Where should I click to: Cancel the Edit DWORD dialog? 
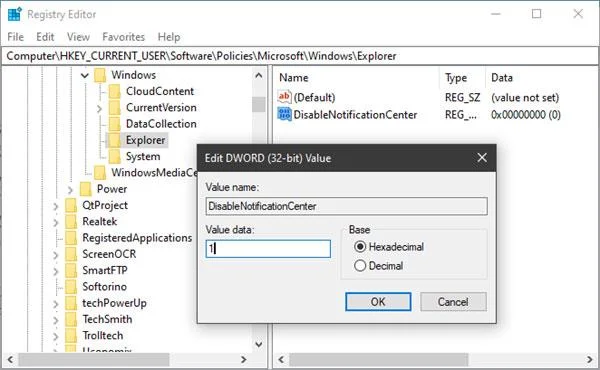coord(453,302)
